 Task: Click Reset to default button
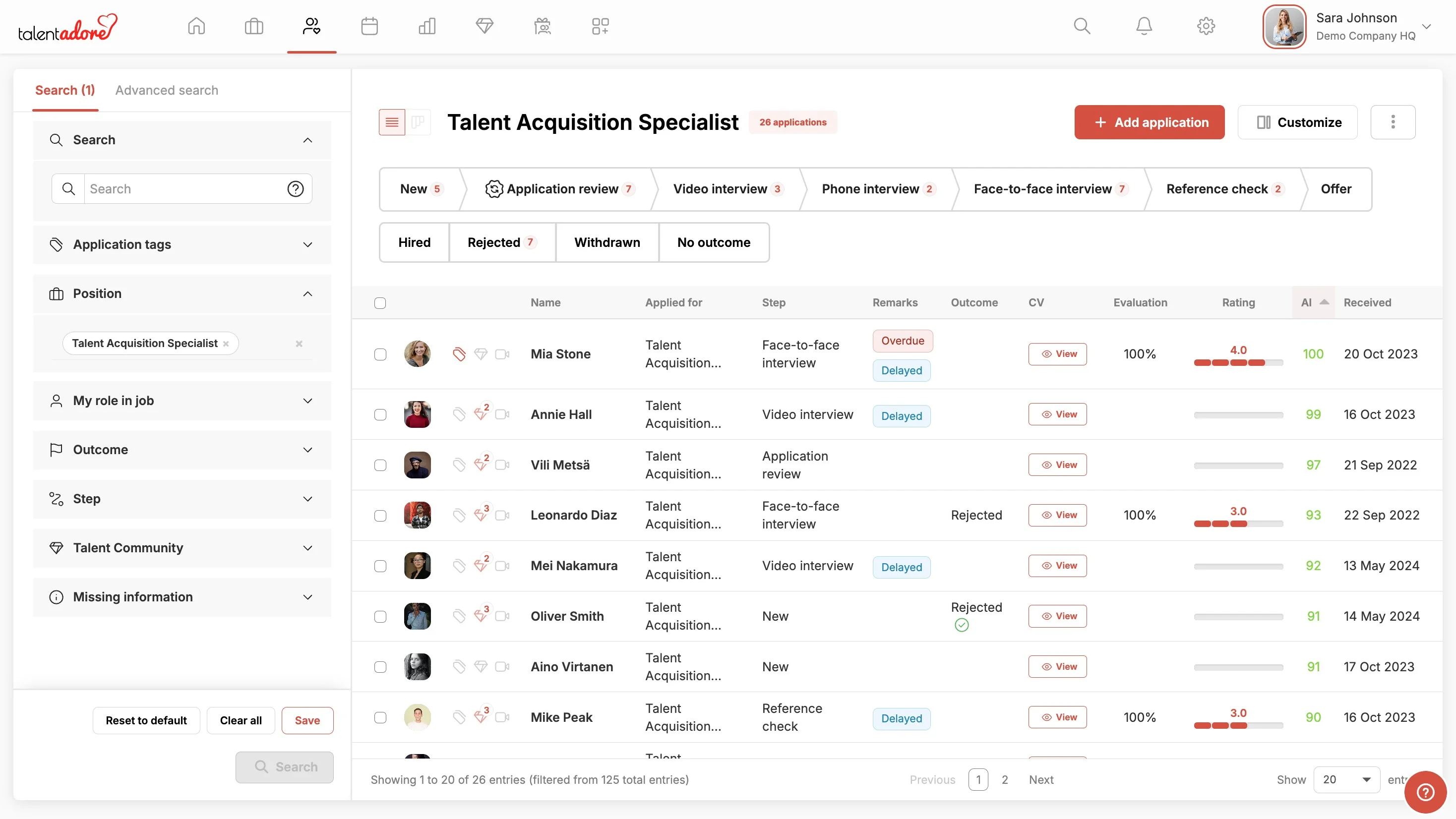146,720
